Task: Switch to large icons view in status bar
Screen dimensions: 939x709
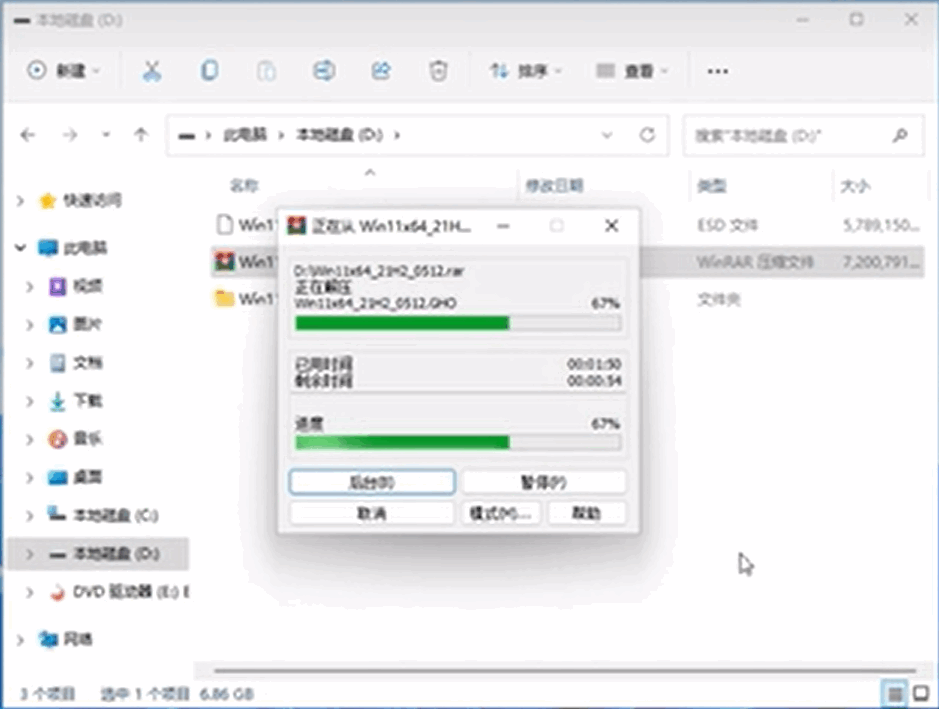Action: tap(921, 693)
